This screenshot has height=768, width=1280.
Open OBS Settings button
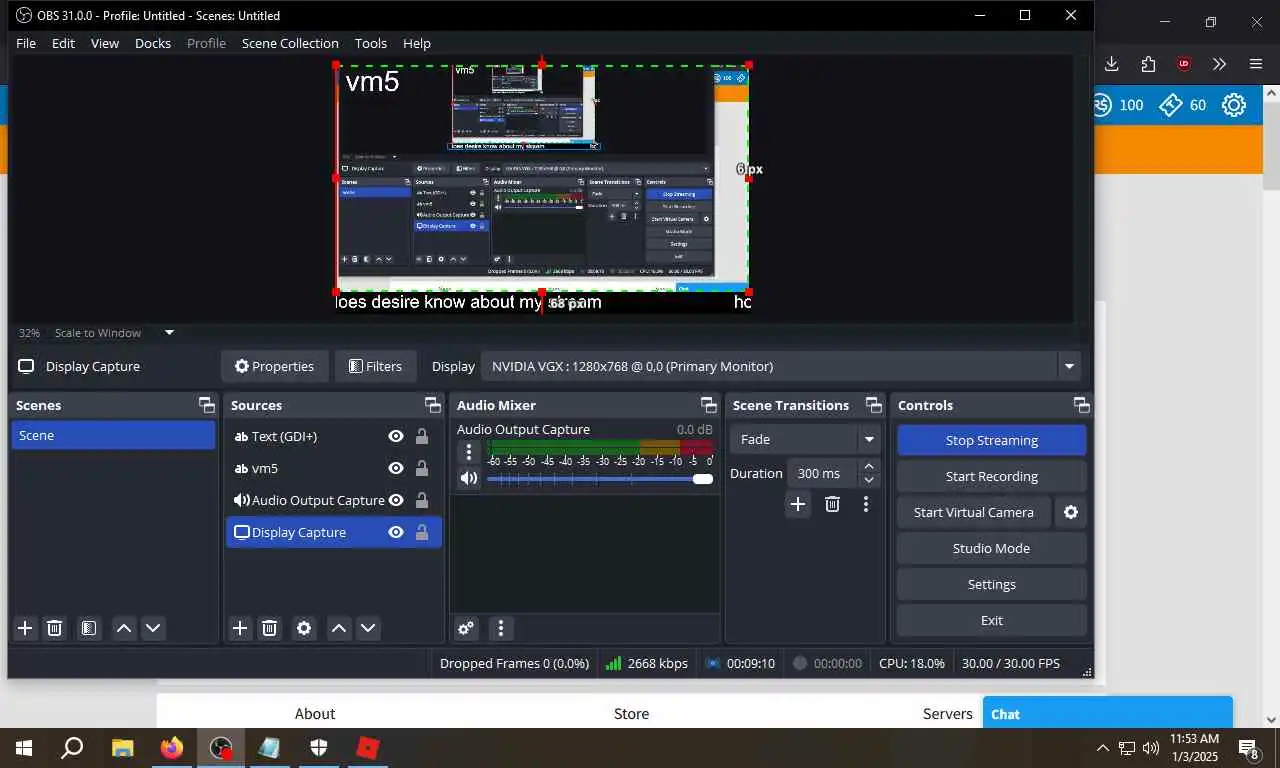coord(992,584)
